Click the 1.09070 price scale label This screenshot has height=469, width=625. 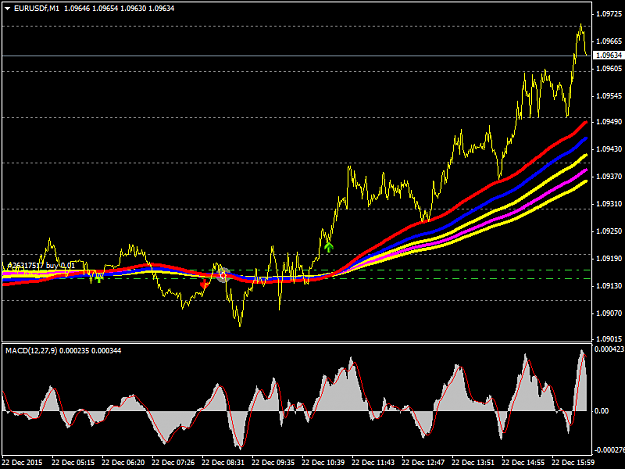(x=609, y=314)
